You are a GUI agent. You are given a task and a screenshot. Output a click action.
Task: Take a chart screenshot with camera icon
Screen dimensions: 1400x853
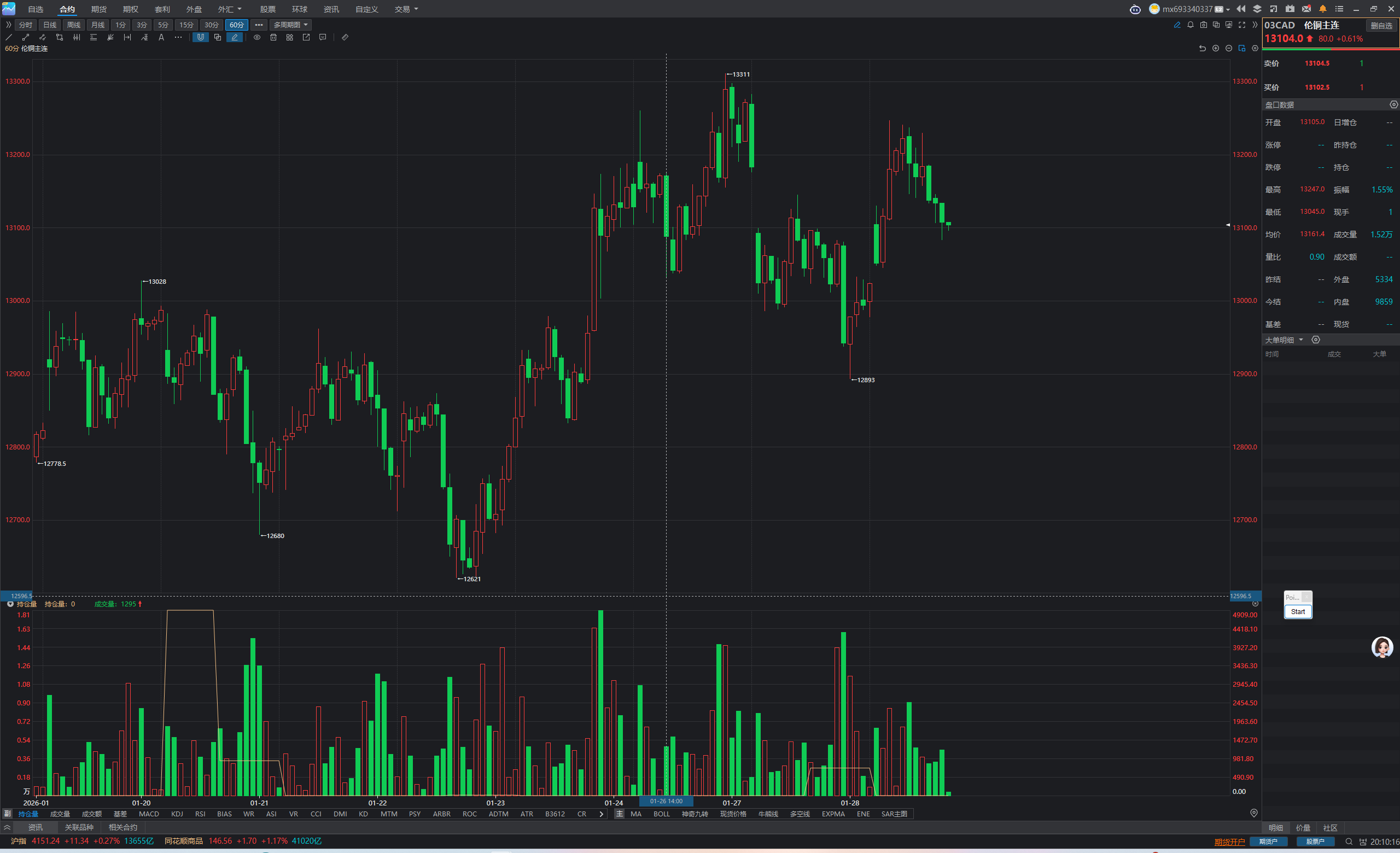(x=1204, y=25)
